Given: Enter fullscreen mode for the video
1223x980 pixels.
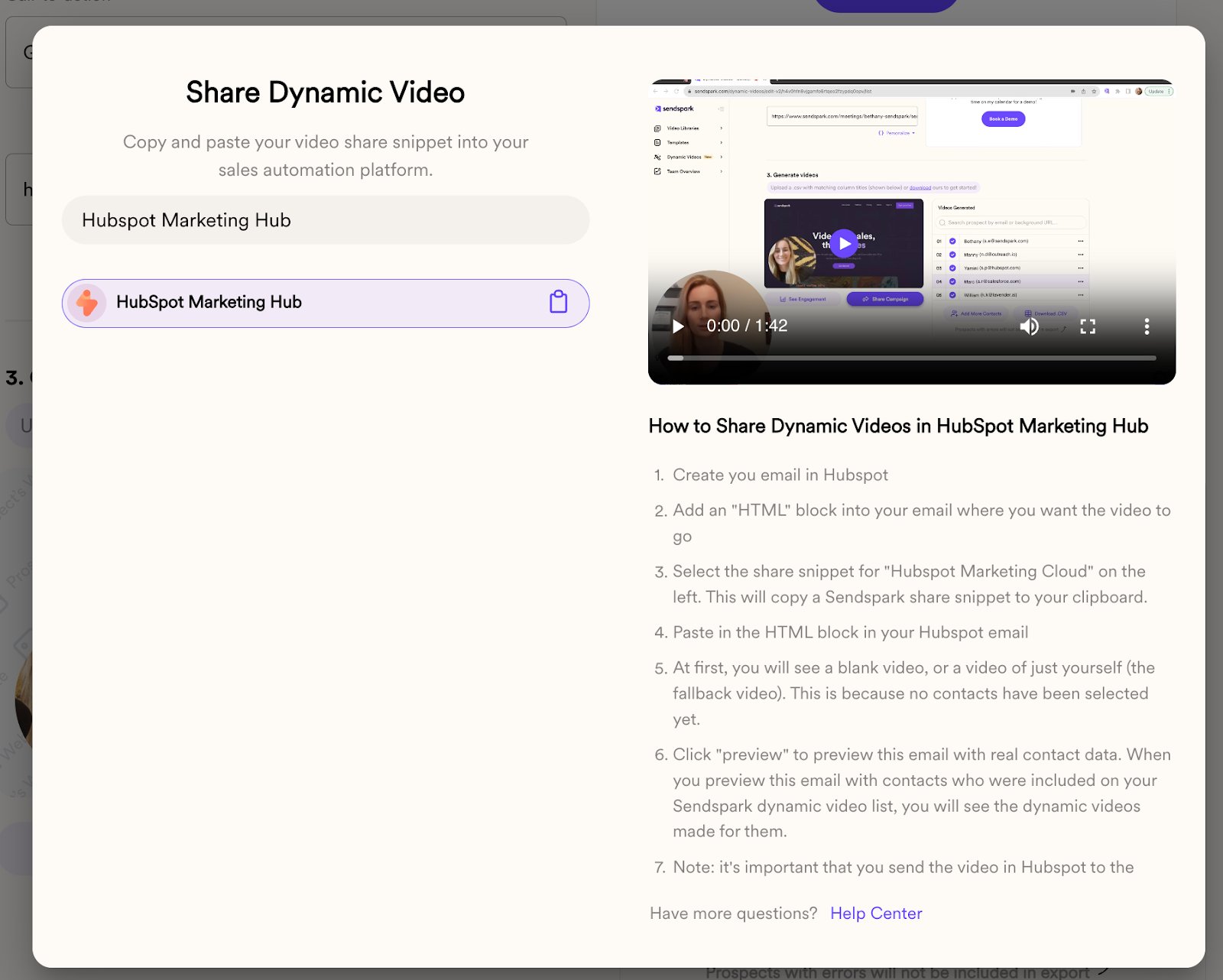Looking at the screenshot, I should pos(1088,326).
